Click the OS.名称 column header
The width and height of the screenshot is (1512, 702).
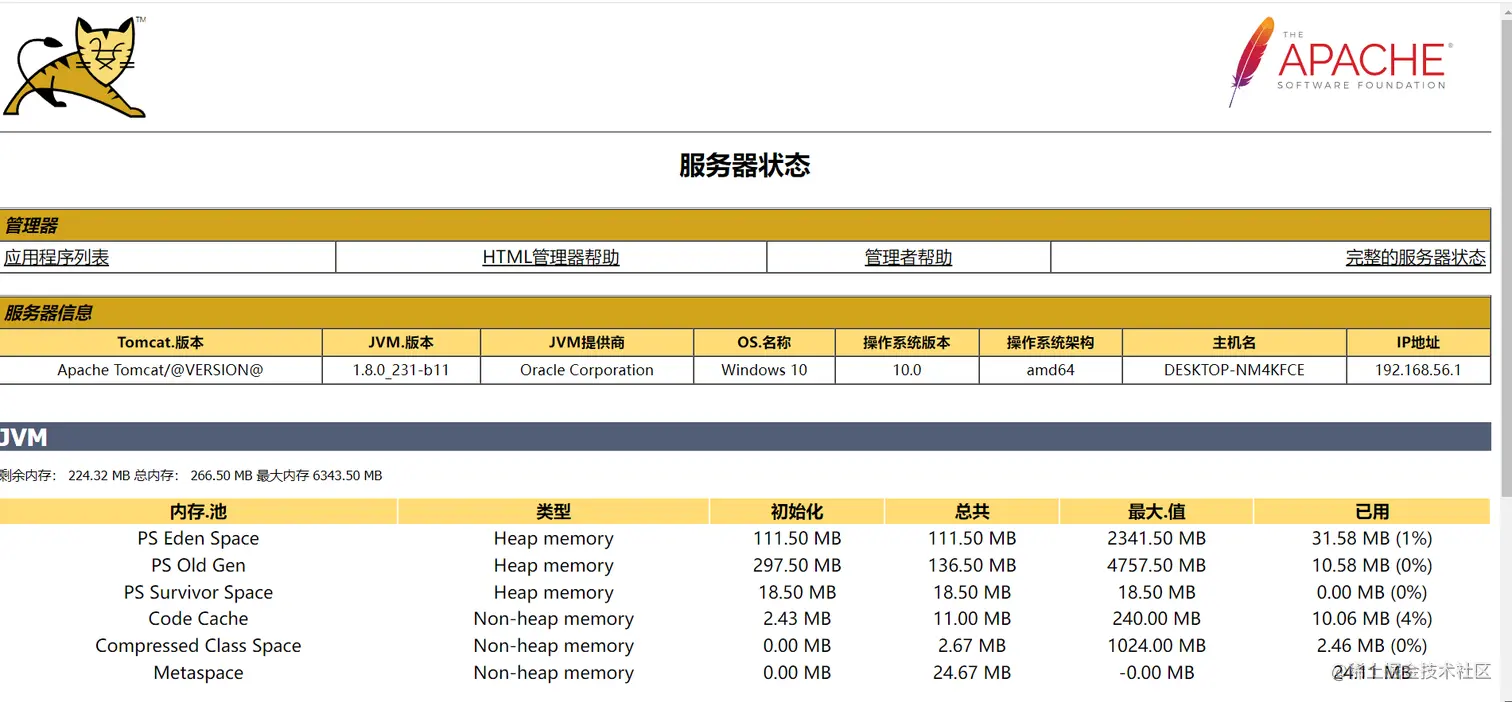pyautogui.click(x=764, y=342)
